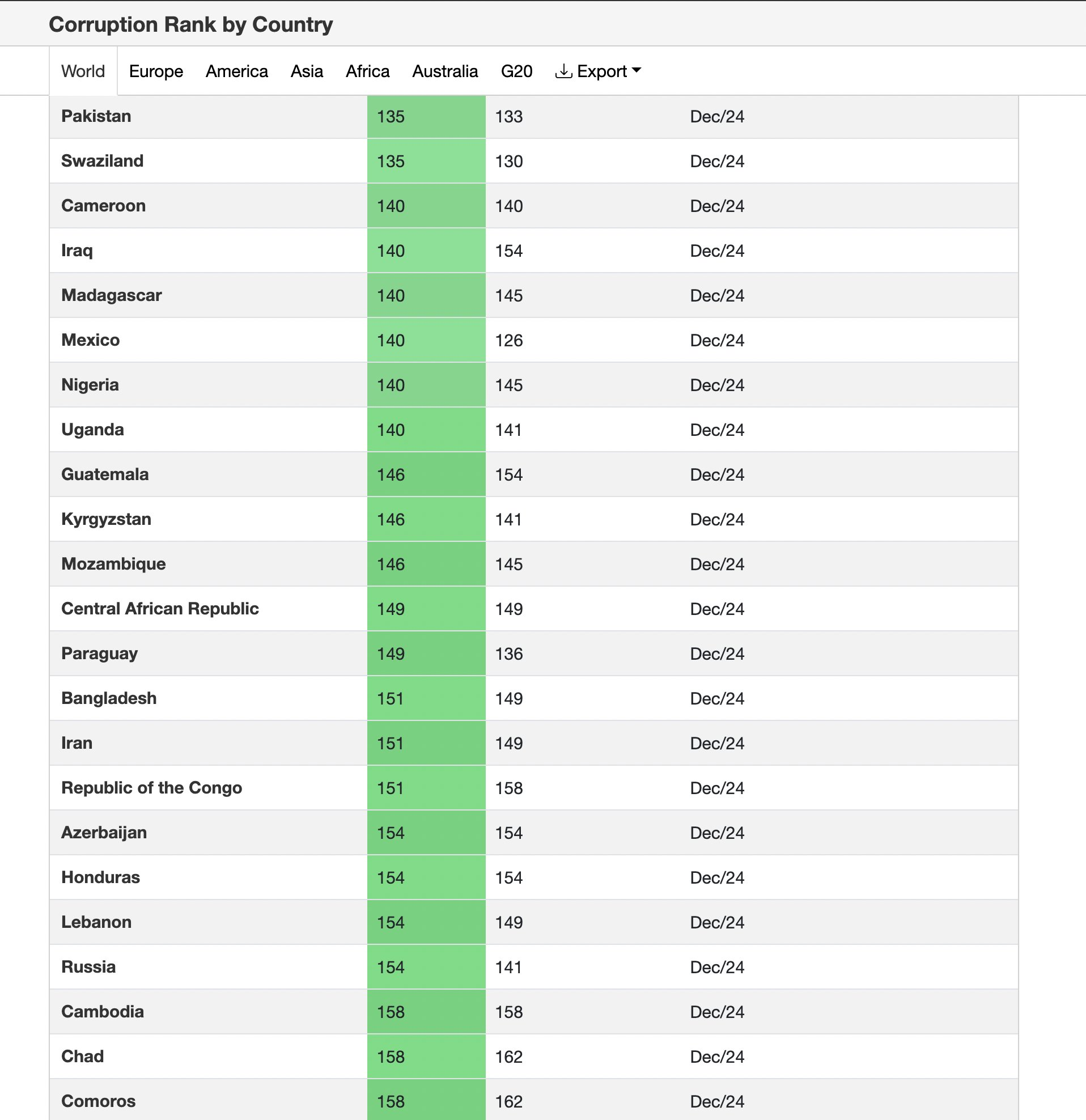Open the G20 tab
Image resolution: width=1086 pixels, height=1120 pixels.
(517, 71)
